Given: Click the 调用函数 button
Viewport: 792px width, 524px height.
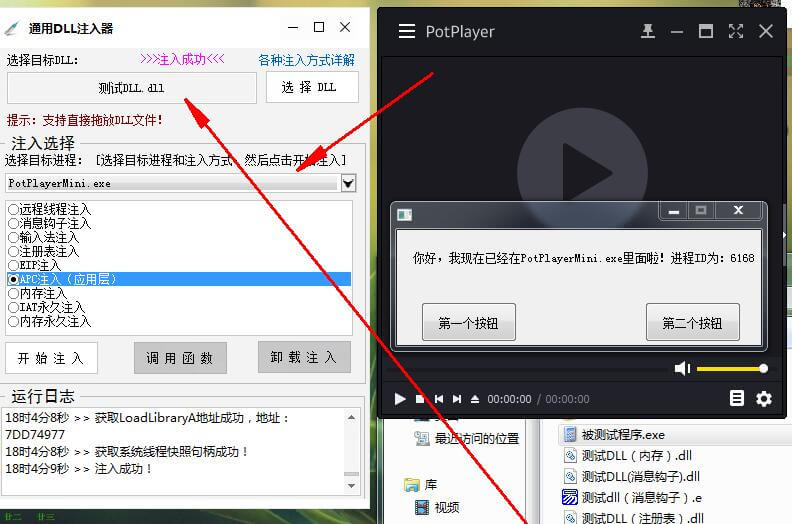Looking at the screenshot, I should 180,358.
